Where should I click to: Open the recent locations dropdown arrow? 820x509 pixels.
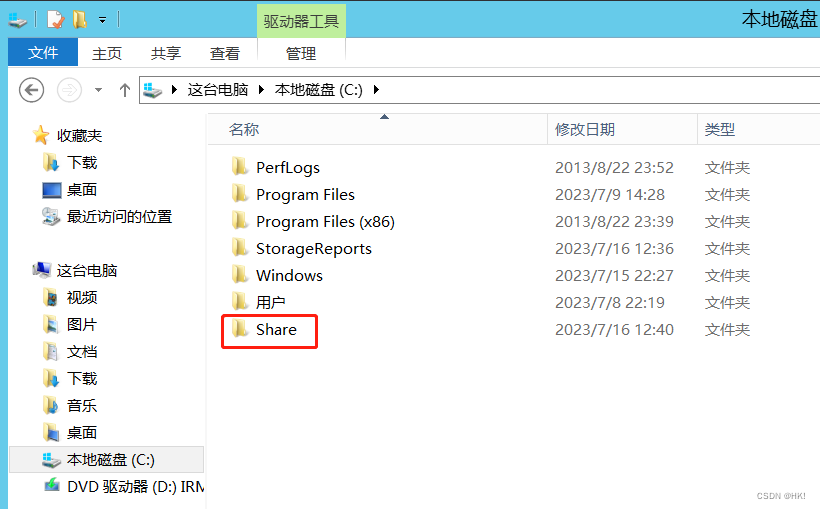(98, 90)
